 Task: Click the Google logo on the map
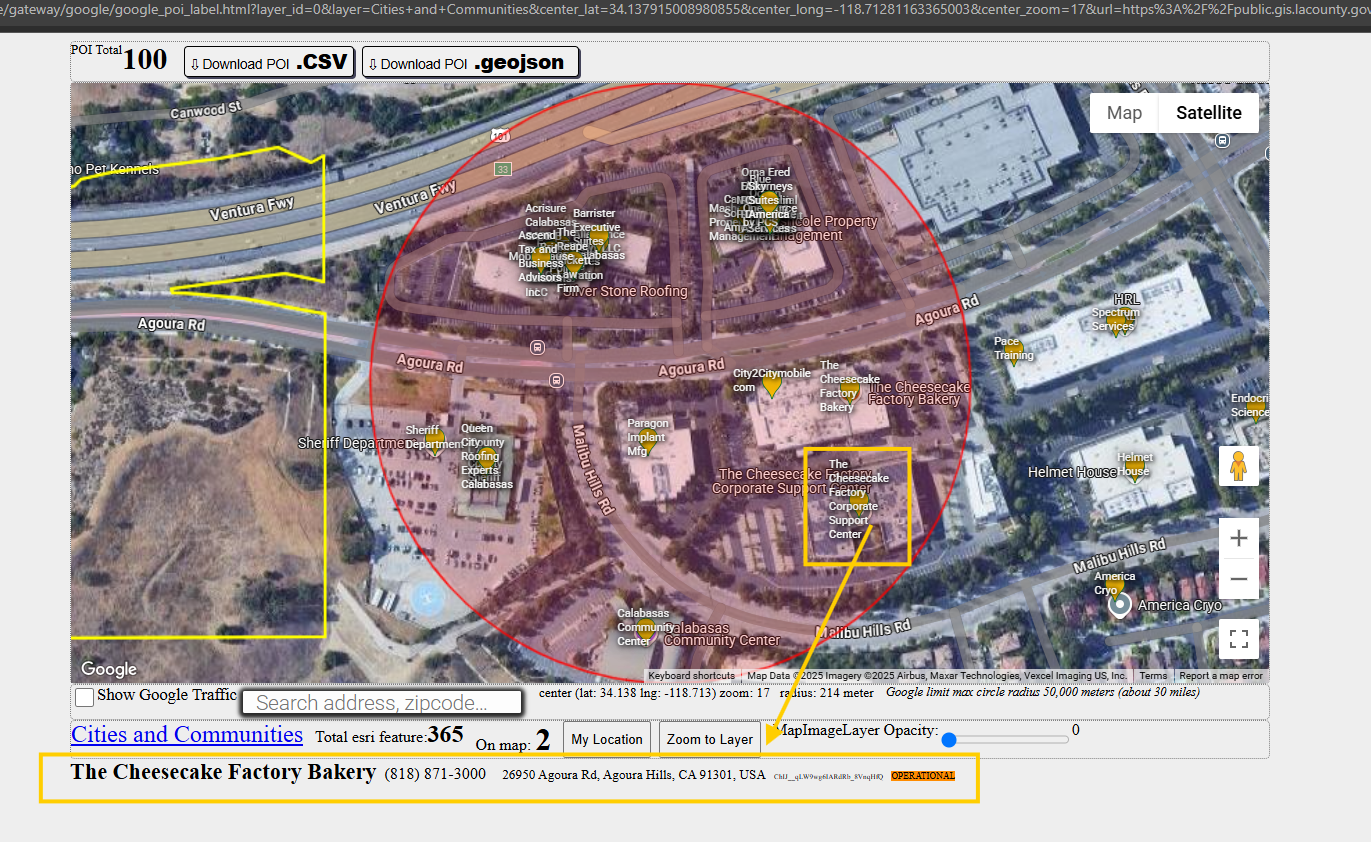click(109, 670)
